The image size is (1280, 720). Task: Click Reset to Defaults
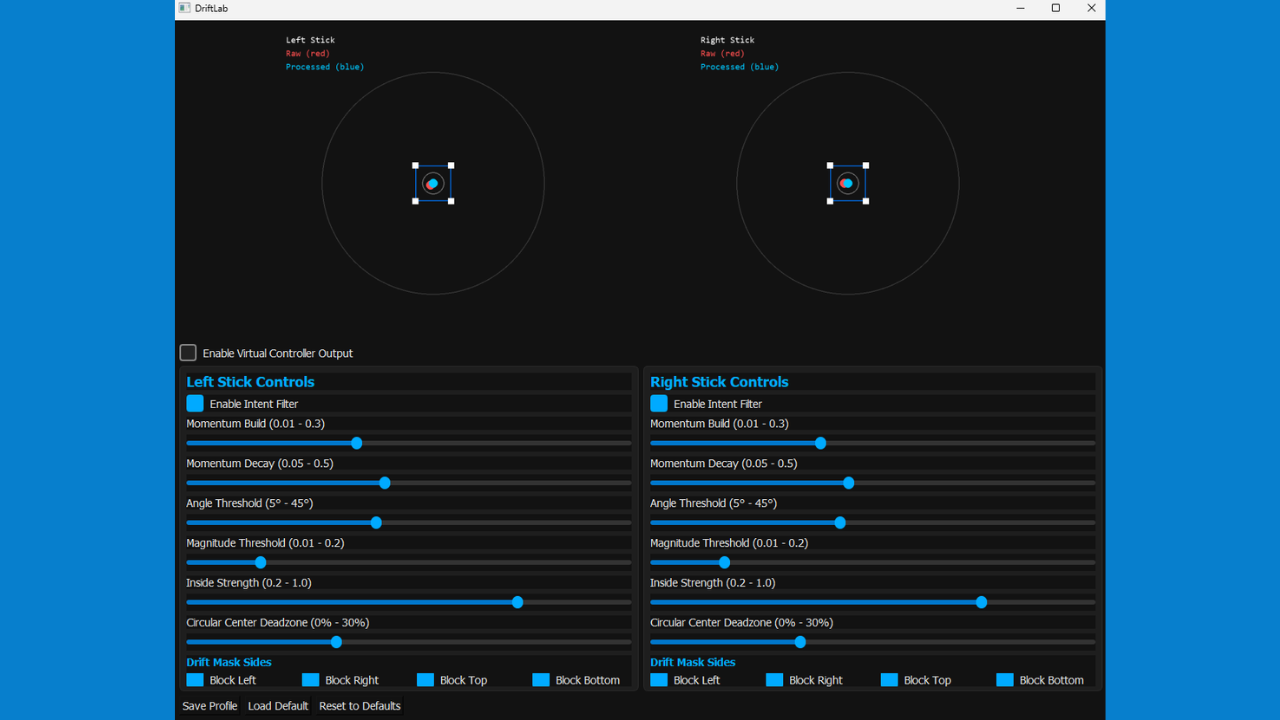pyautogui.click(x=359, y=705)
